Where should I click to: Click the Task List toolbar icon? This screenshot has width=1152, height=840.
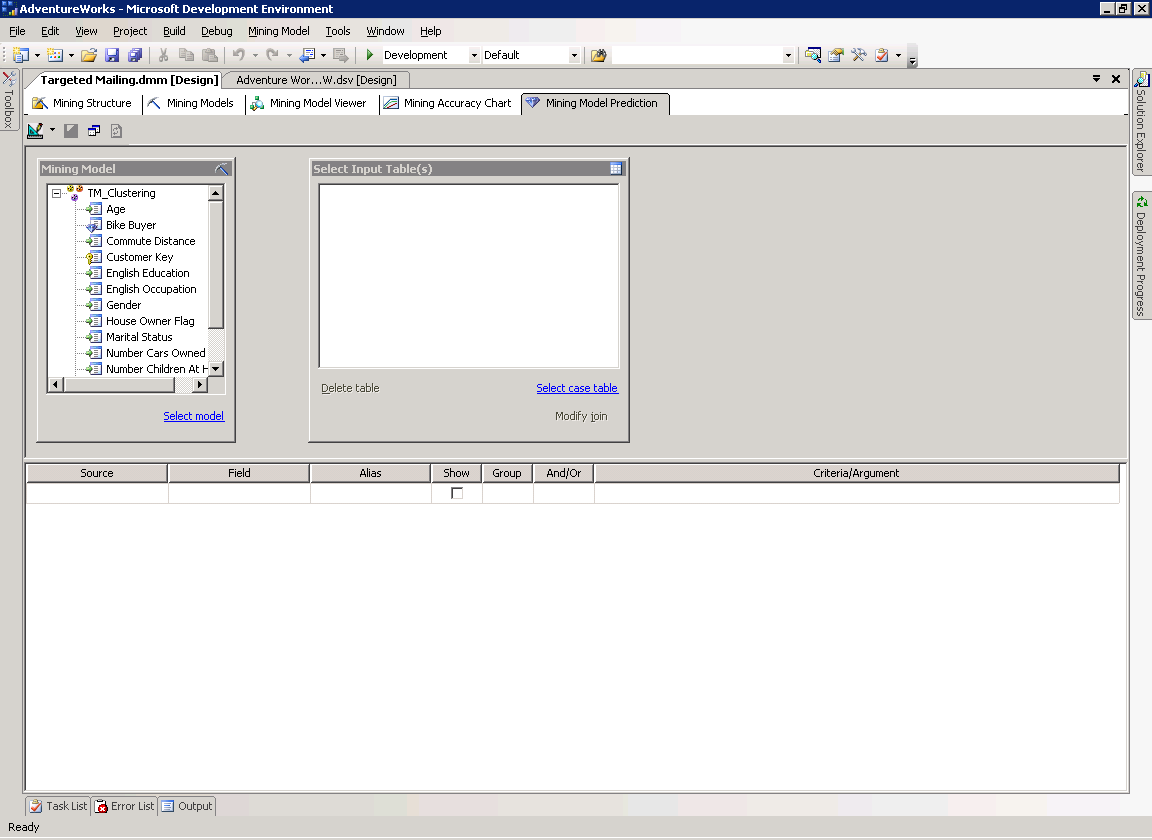(x=882, y=55)
